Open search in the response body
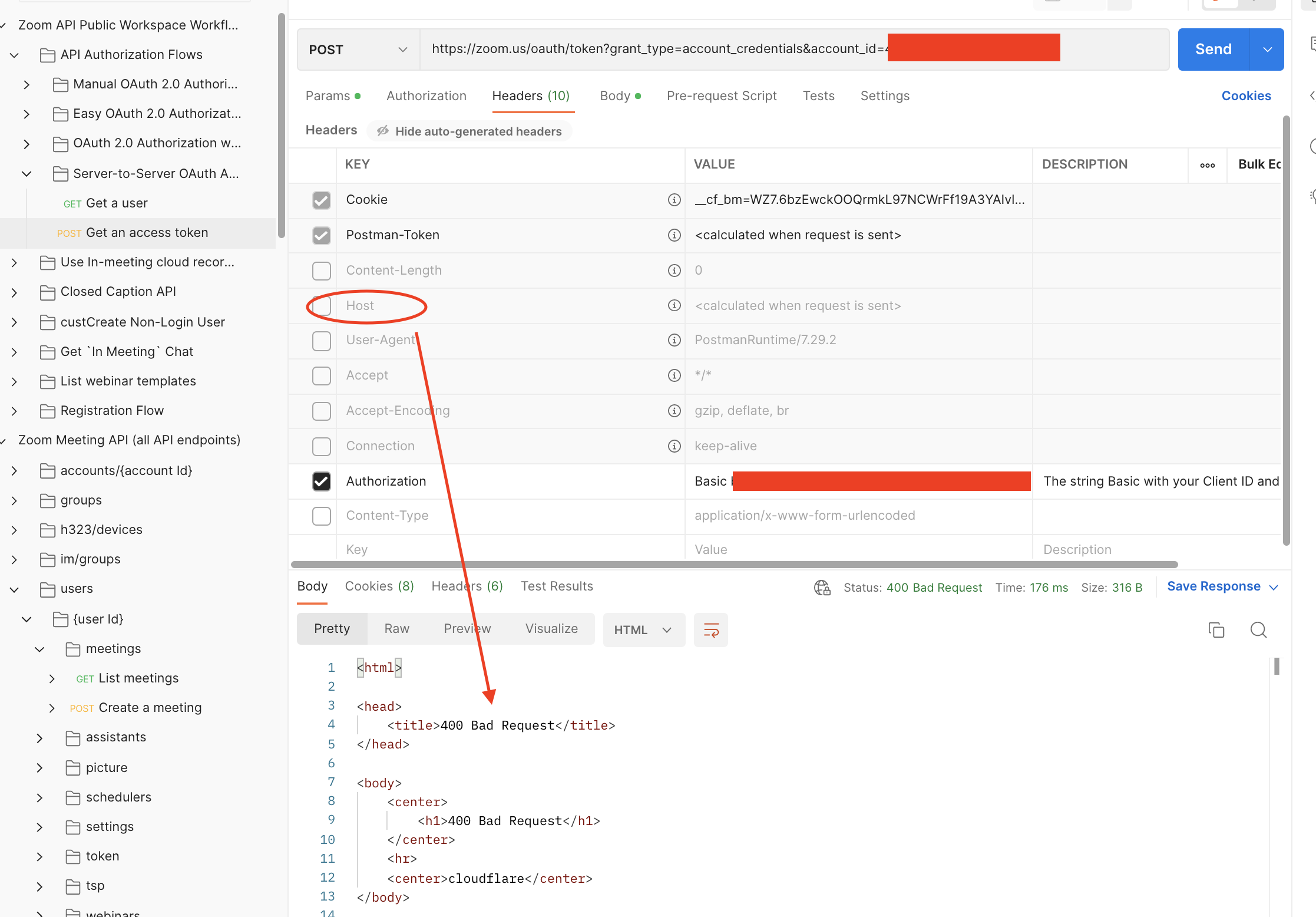This screenshot has height=917, width=1316. coord(1258,630)
